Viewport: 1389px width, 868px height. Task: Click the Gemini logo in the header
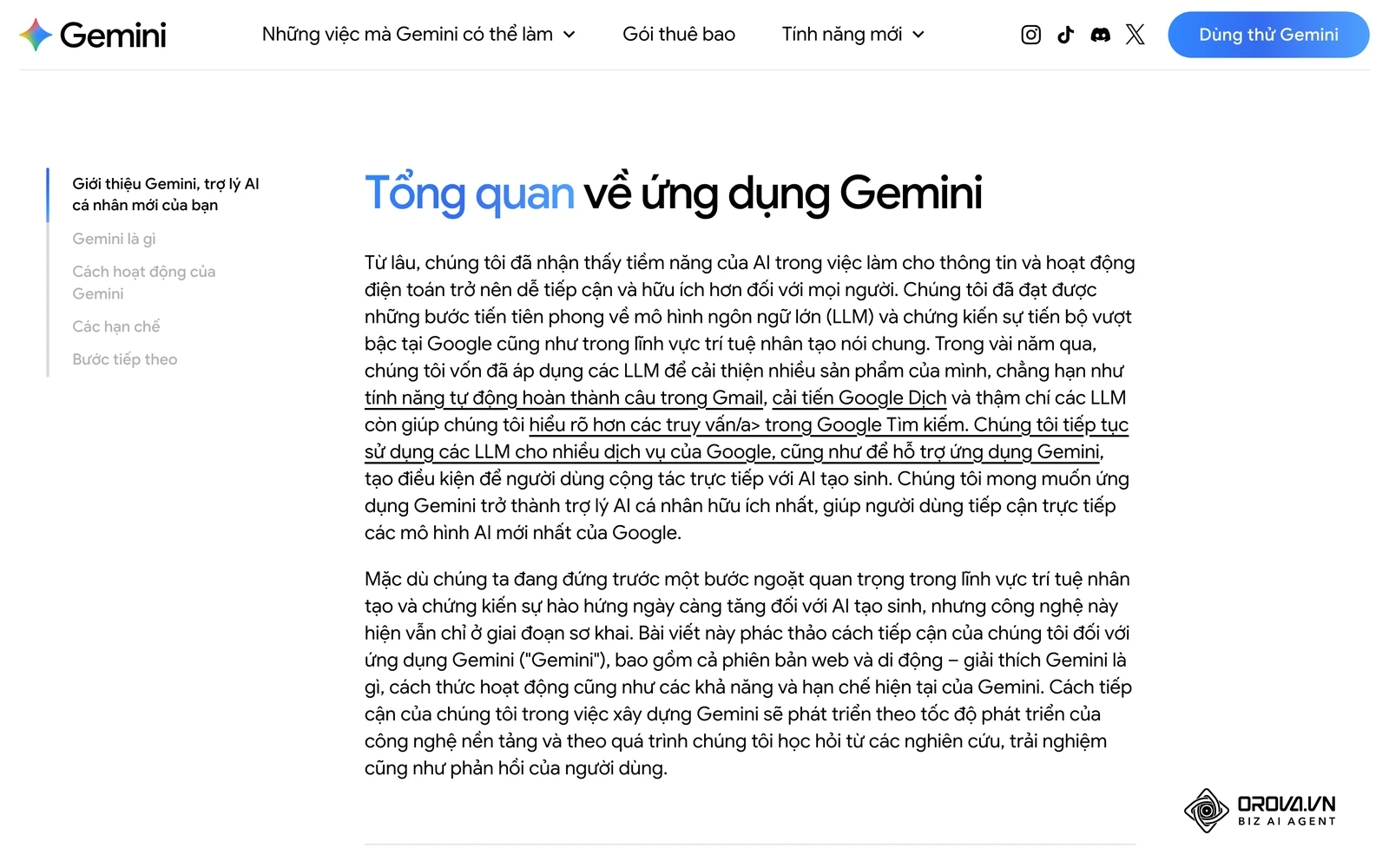coord(93,35)
